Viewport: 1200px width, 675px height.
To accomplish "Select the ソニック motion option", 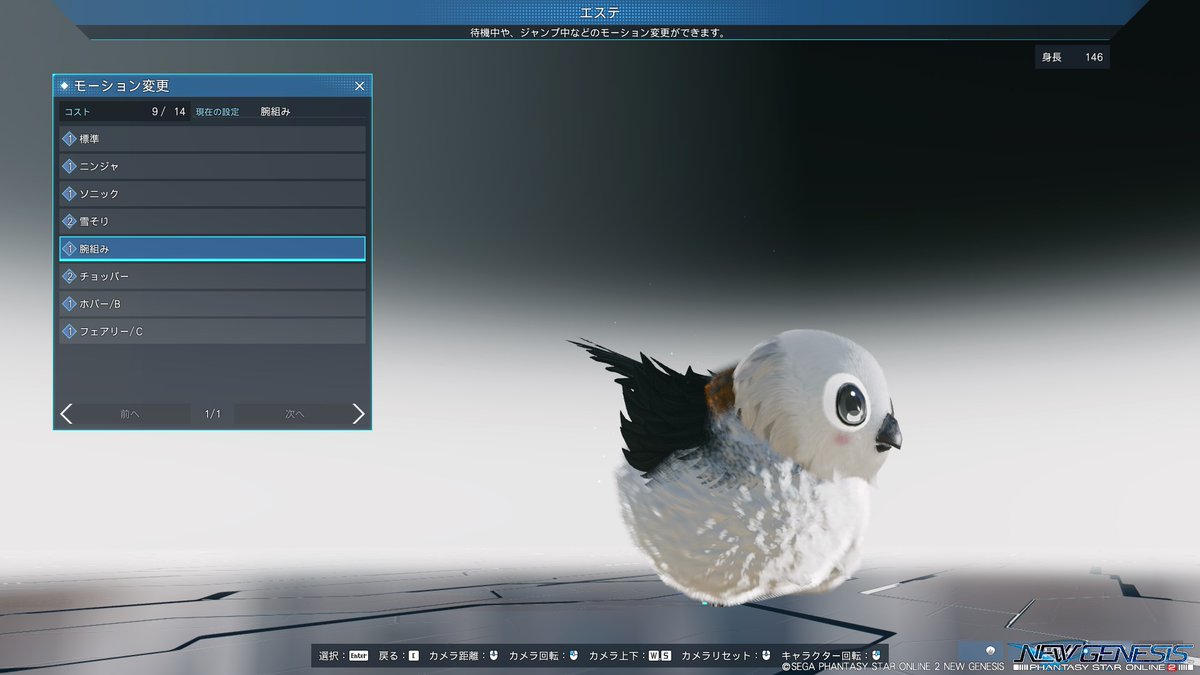I will [x=212, y=193].
